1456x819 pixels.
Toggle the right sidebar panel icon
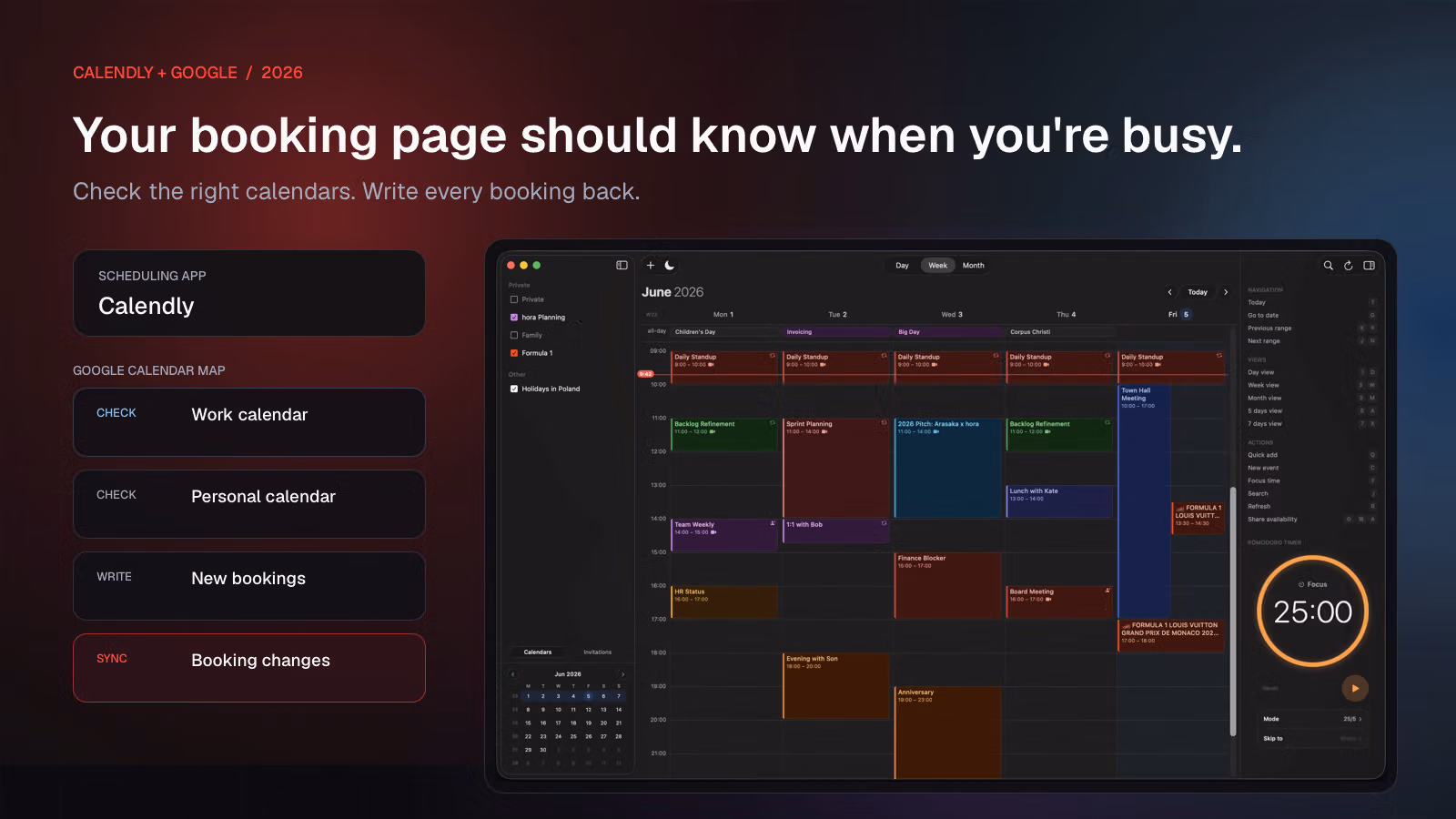pyautogui.click(x=1369, y=265)
